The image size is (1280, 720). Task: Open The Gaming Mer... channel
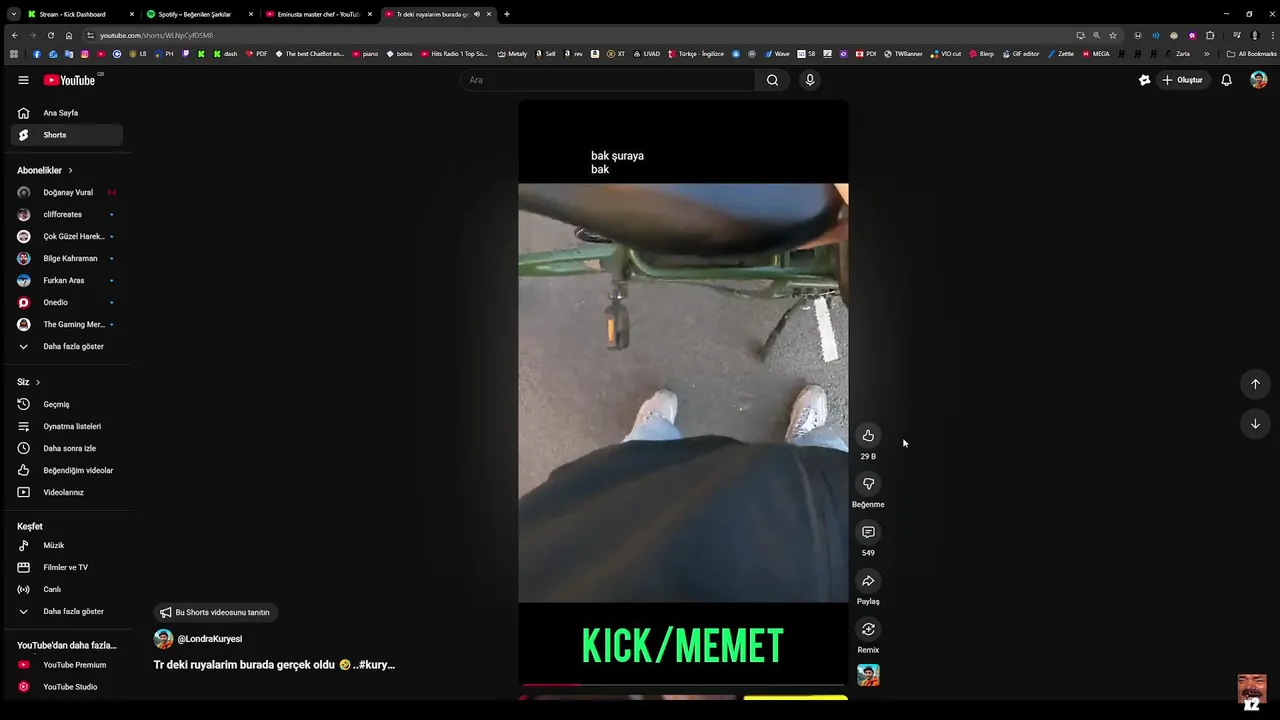[67, 324]
